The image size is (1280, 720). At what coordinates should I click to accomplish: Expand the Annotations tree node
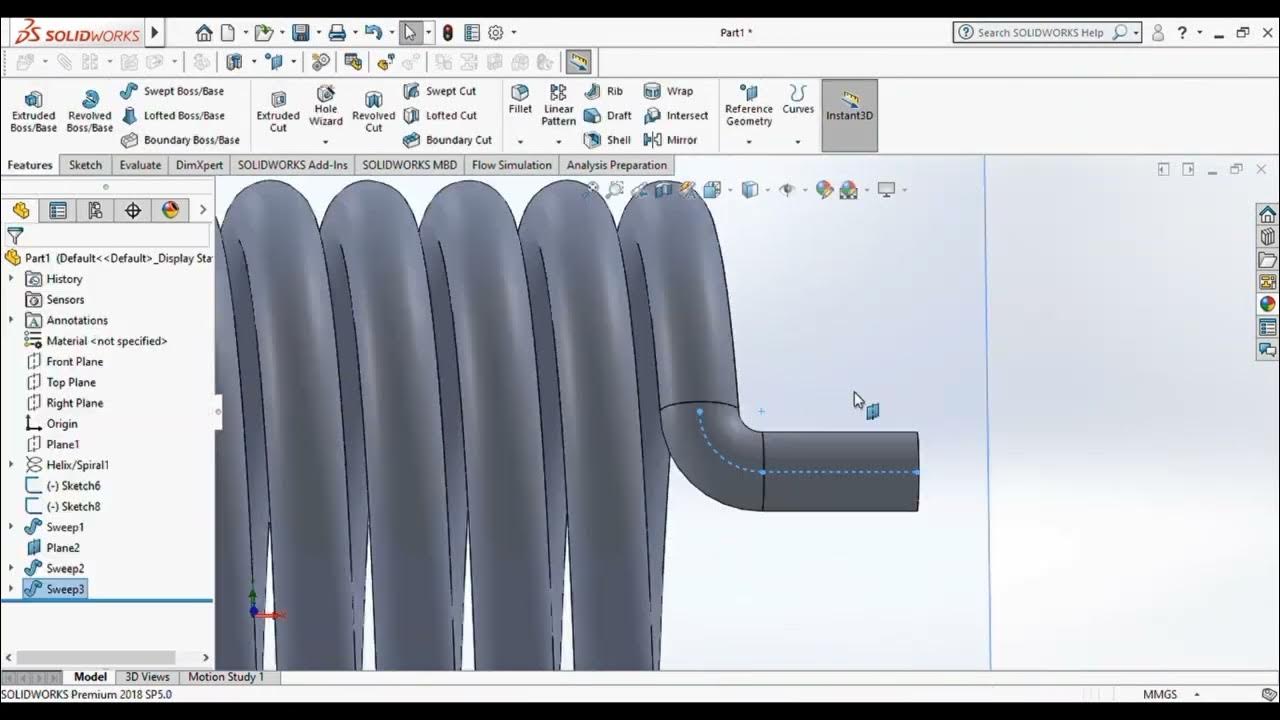tap(11, 320)
